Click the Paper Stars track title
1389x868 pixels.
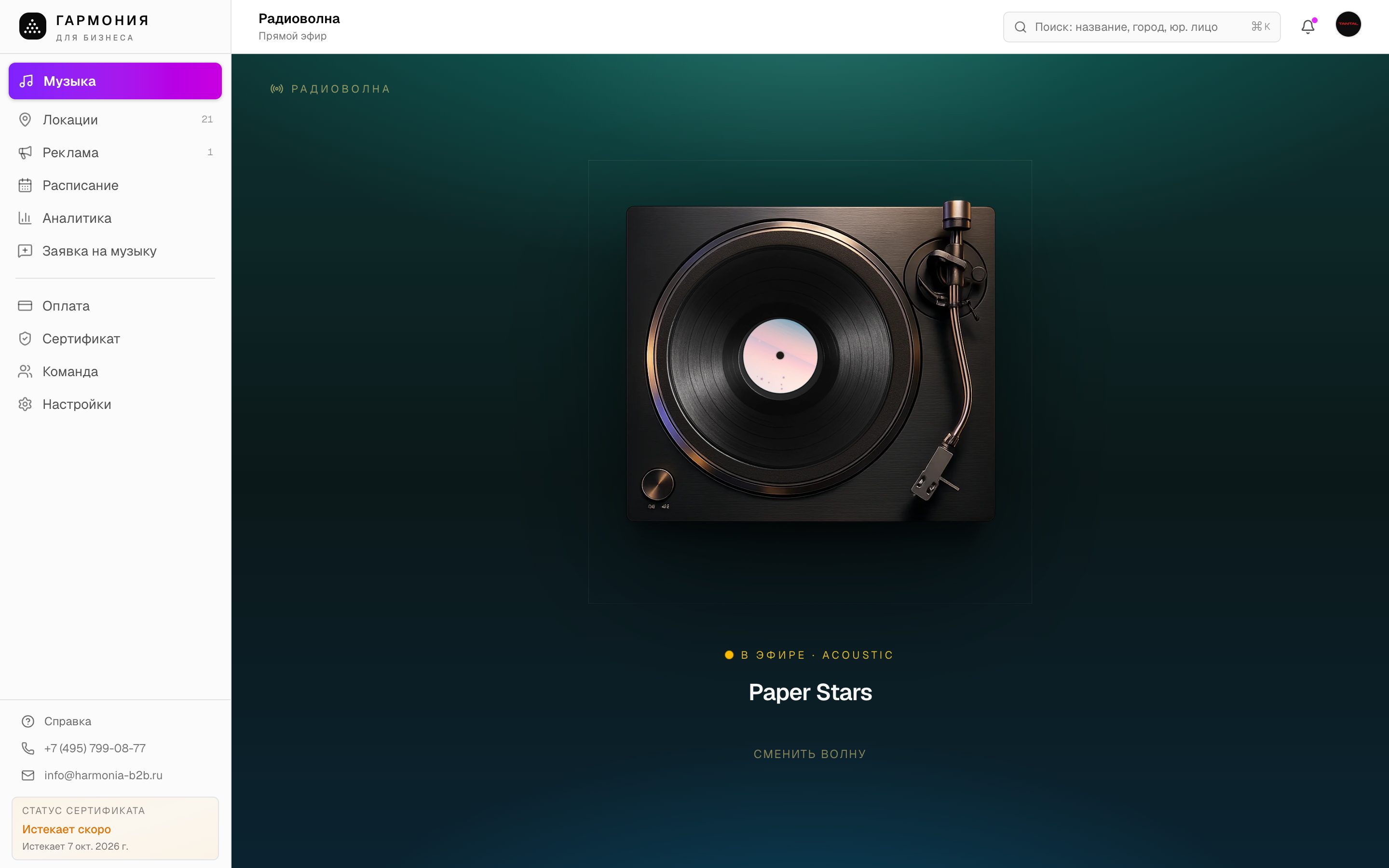pos(810,692)
